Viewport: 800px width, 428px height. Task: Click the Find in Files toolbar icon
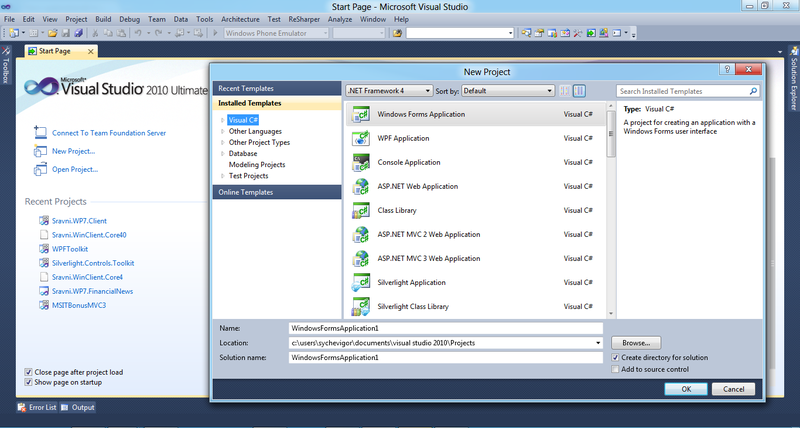[x=397, y=33]
